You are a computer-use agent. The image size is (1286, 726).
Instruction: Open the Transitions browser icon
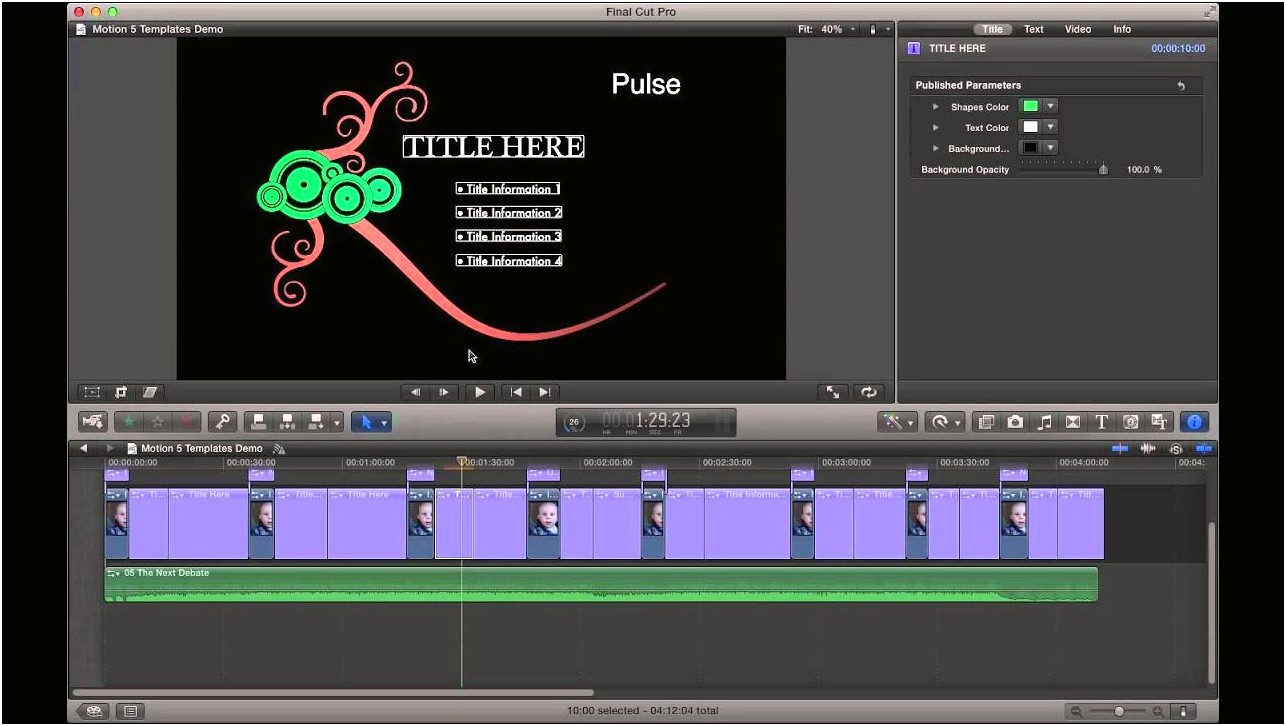point(1073,422)
